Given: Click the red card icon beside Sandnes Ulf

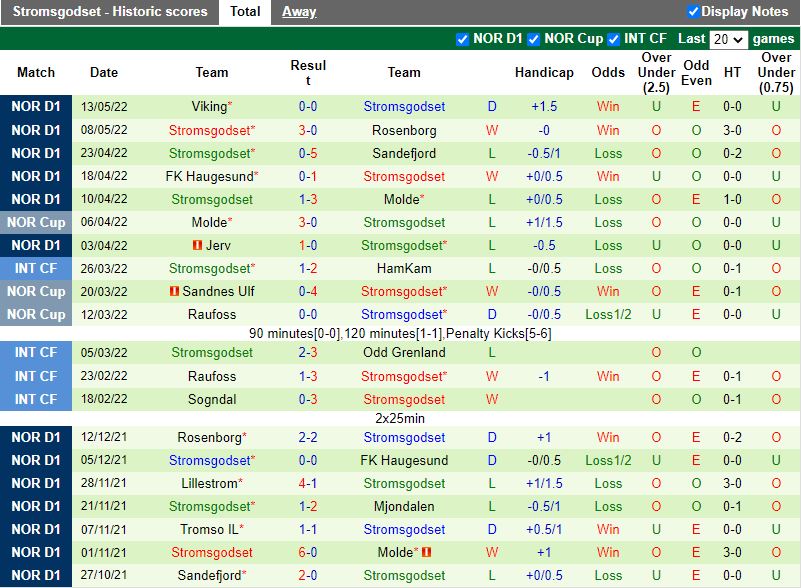Looking at the screenshot, I should 174,290.
